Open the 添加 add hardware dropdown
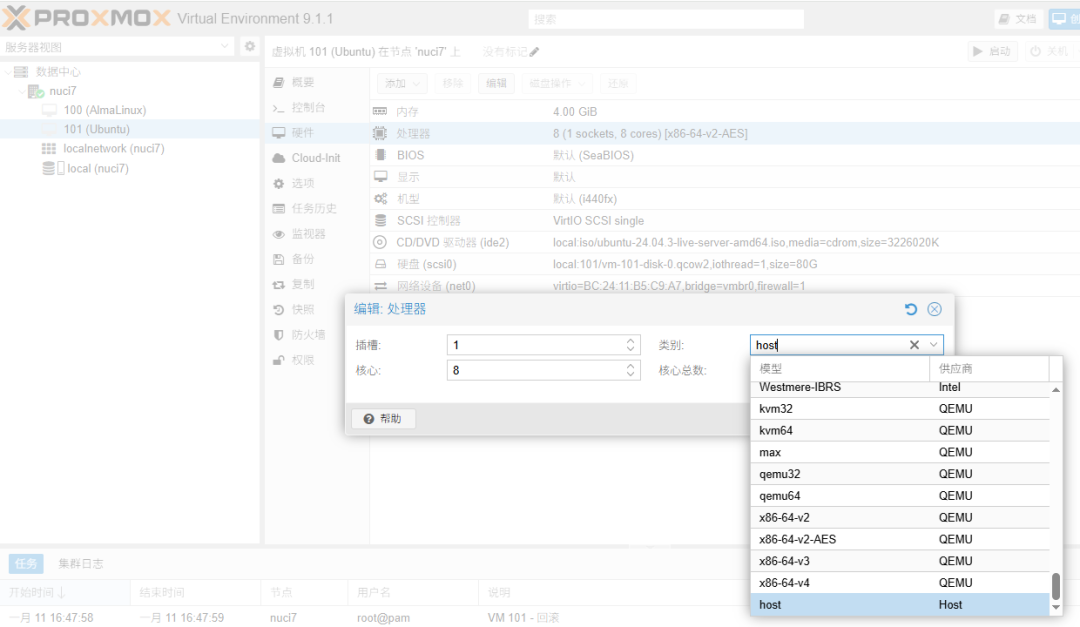This screenshot has height=627, width=1080. tap(402, 83)
